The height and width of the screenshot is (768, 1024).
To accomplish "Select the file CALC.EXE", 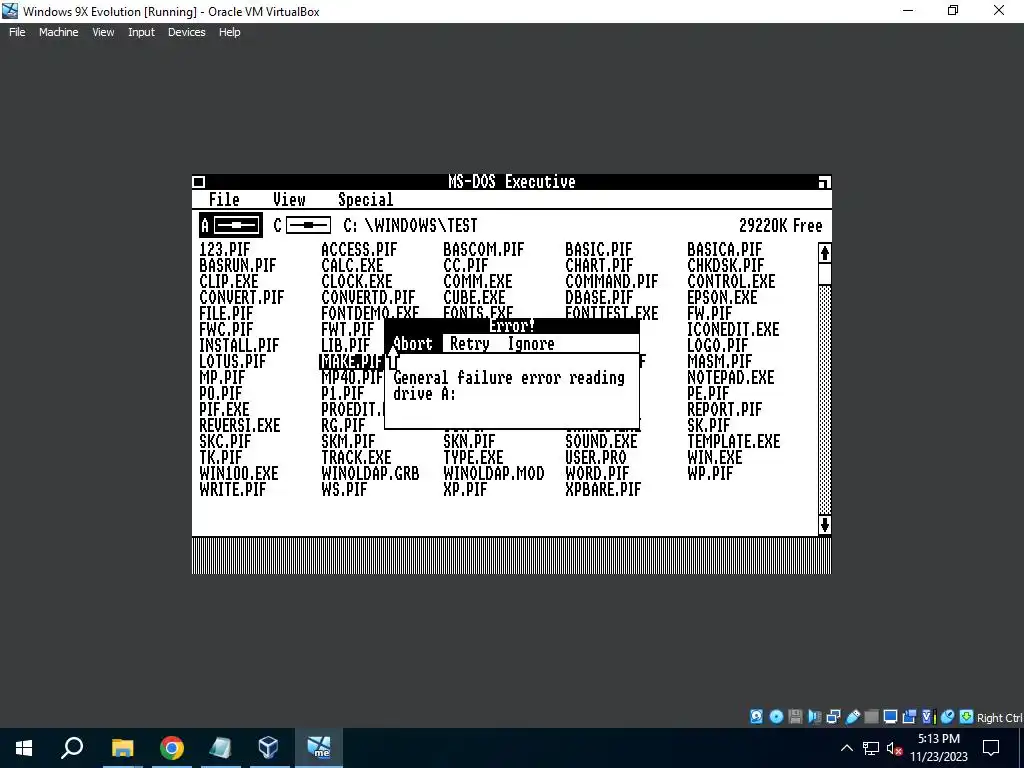I will [352, 266].
